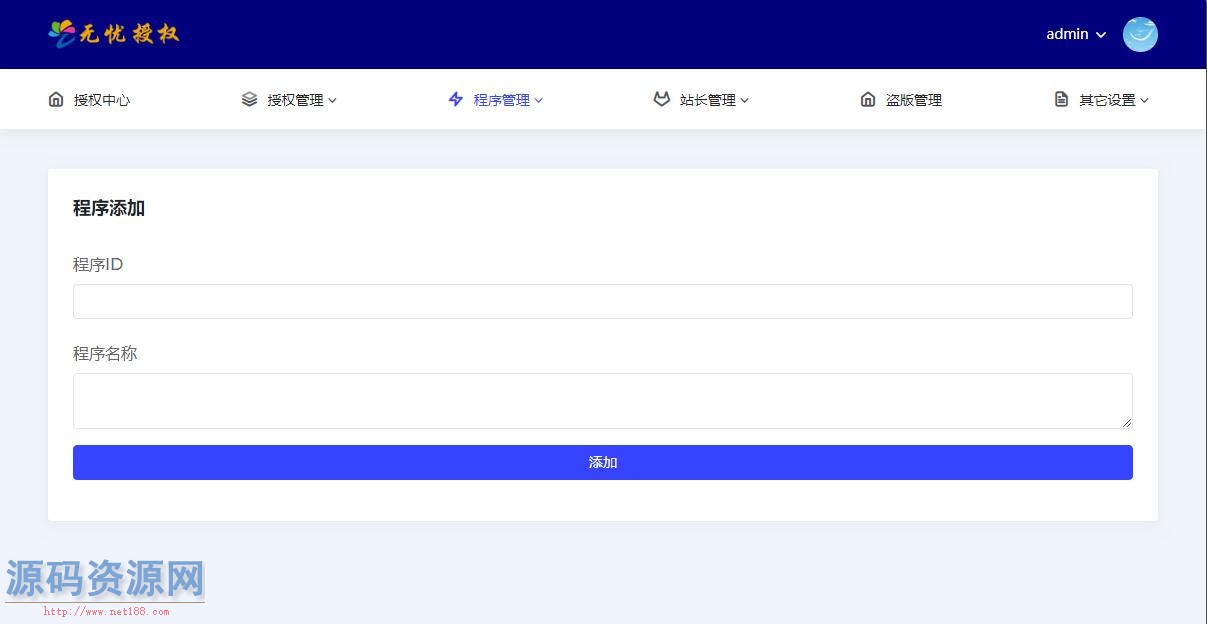Open the 程序管理 menu

[x=502, y=100]
